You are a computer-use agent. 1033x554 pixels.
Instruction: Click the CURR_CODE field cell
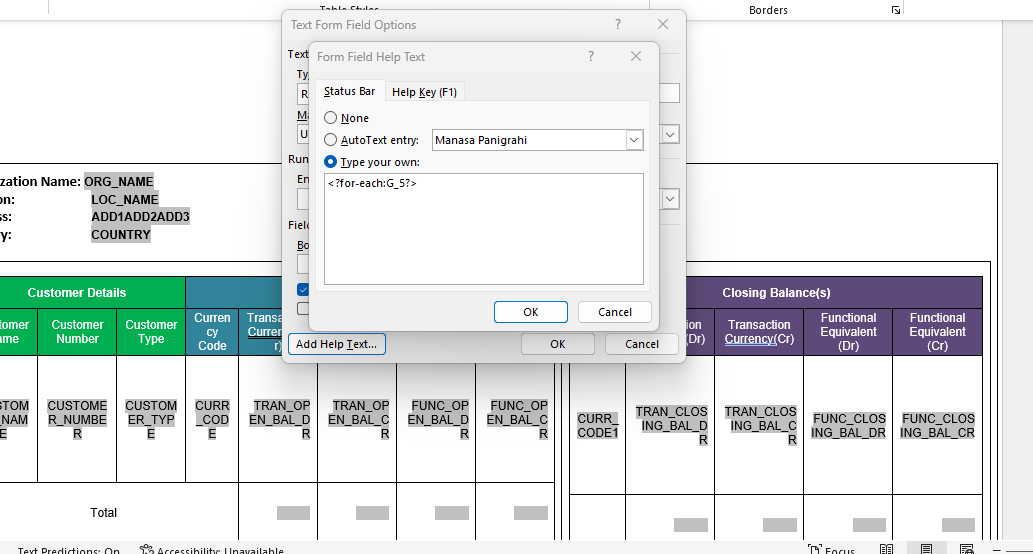(x=212, y=419)
